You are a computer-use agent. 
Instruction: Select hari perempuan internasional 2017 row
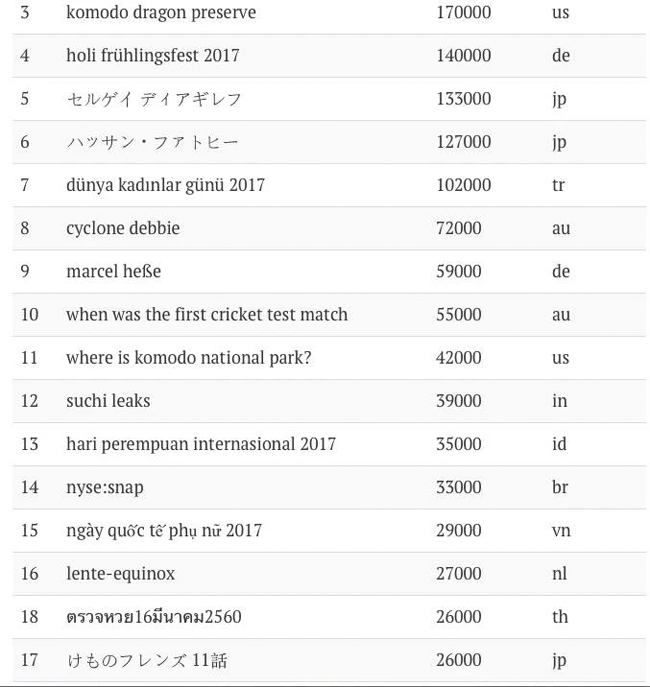(329, 444)
